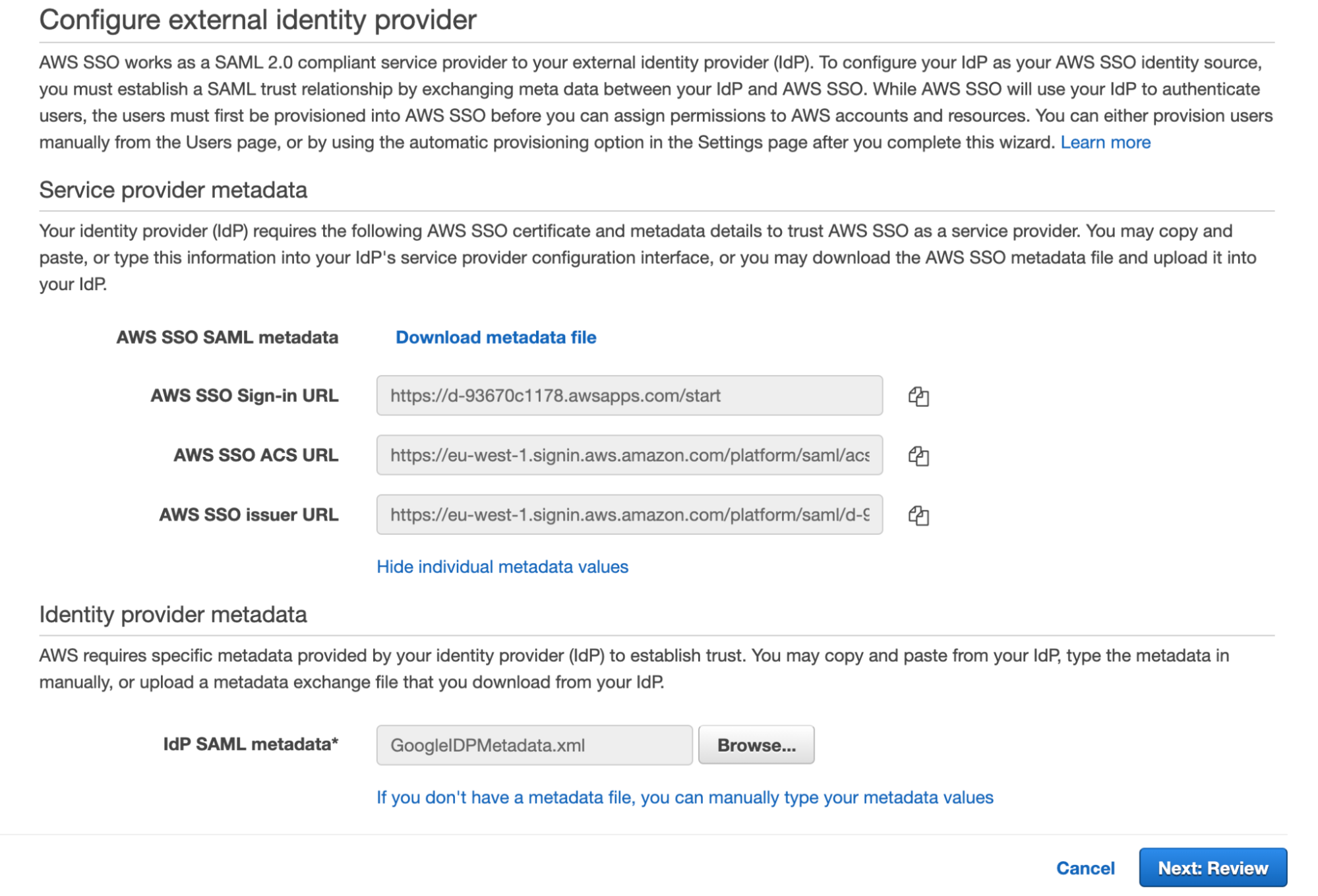Select the AWS SSO issuer URL field
1318x896 pixels.
click(x=629, y=515)
